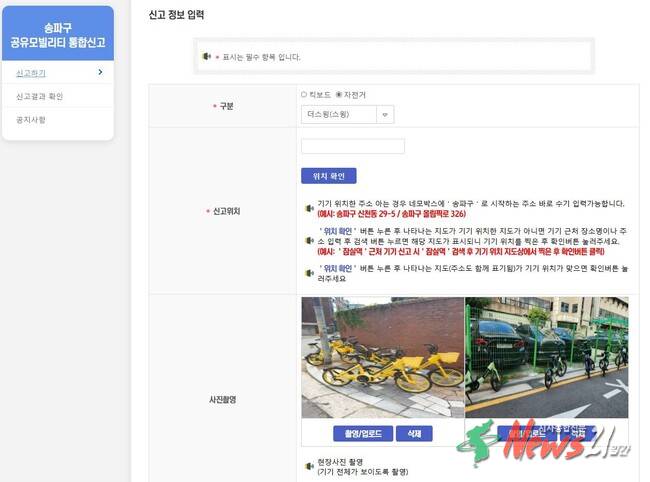This screenshot has width=650, height=482.
Task: Click megaphone icon next to 현장사진 촬영
Action: tap(309, 466)
